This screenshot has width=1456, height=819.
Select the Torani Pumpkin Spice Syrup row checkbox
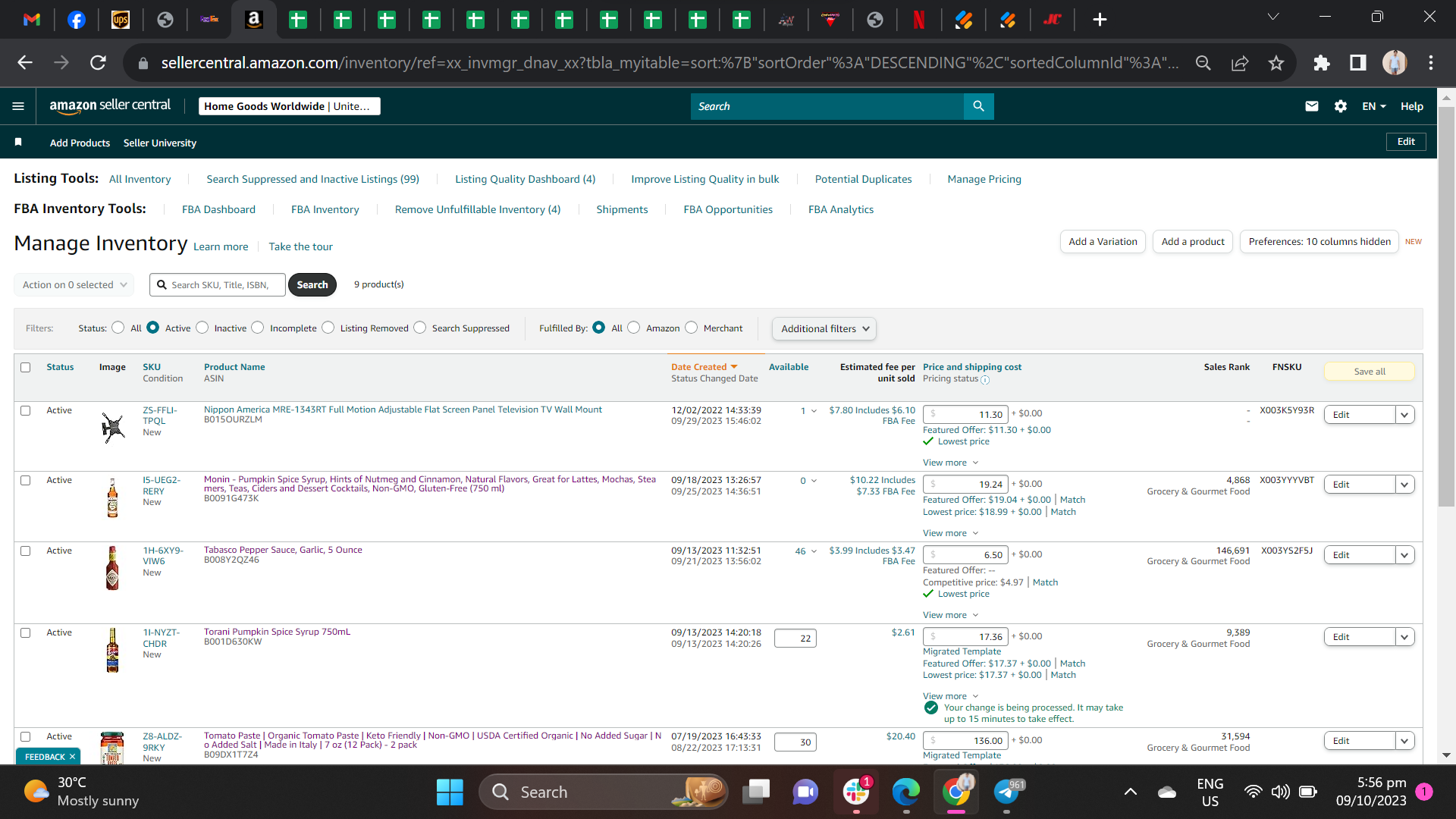(x=26, y=633)
